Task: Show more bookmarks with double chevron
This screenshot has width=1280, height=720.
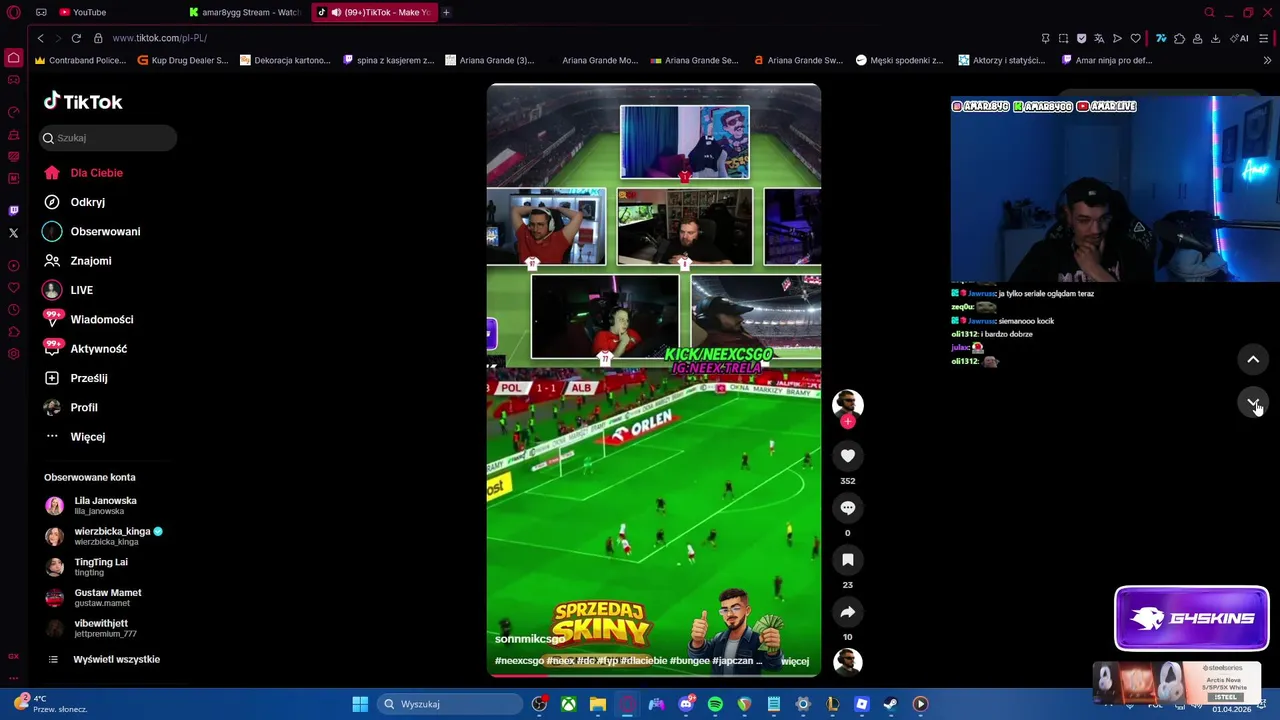Action: pos(1267,60)
